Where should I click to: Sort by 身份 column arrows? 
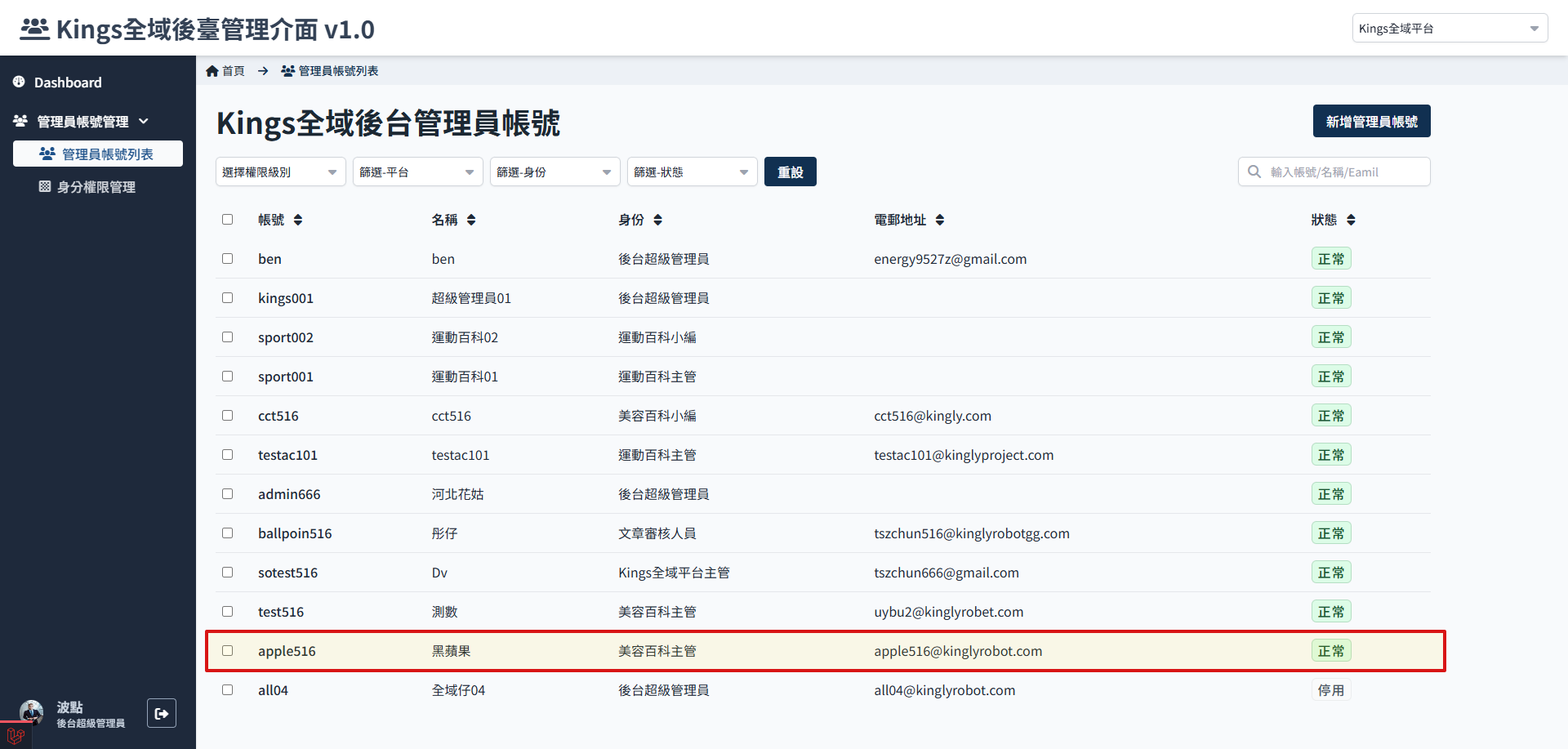[658, 220]
